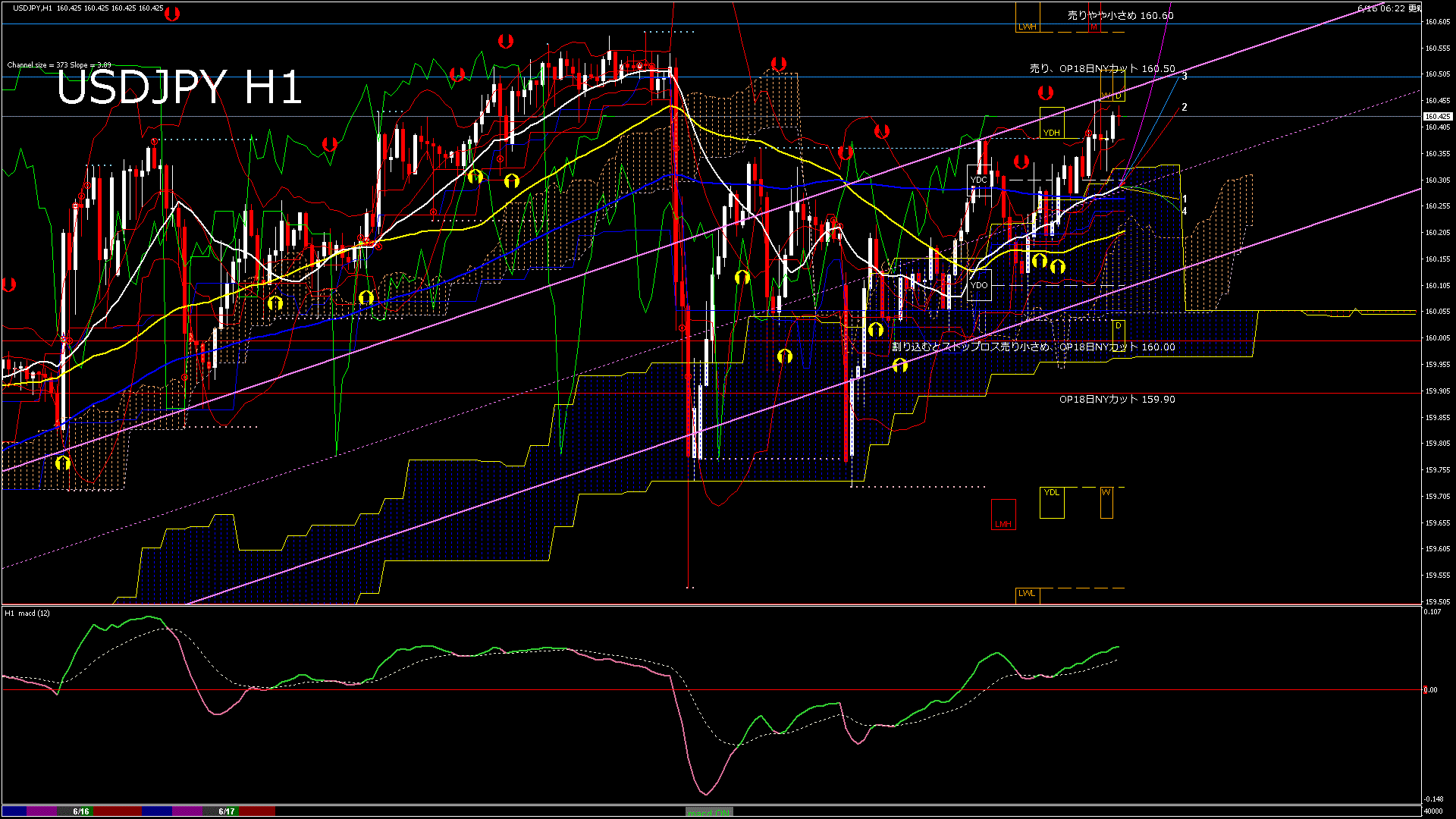
Task: Click the 6/17 date marker on the time bar
Action: point(227,811)
